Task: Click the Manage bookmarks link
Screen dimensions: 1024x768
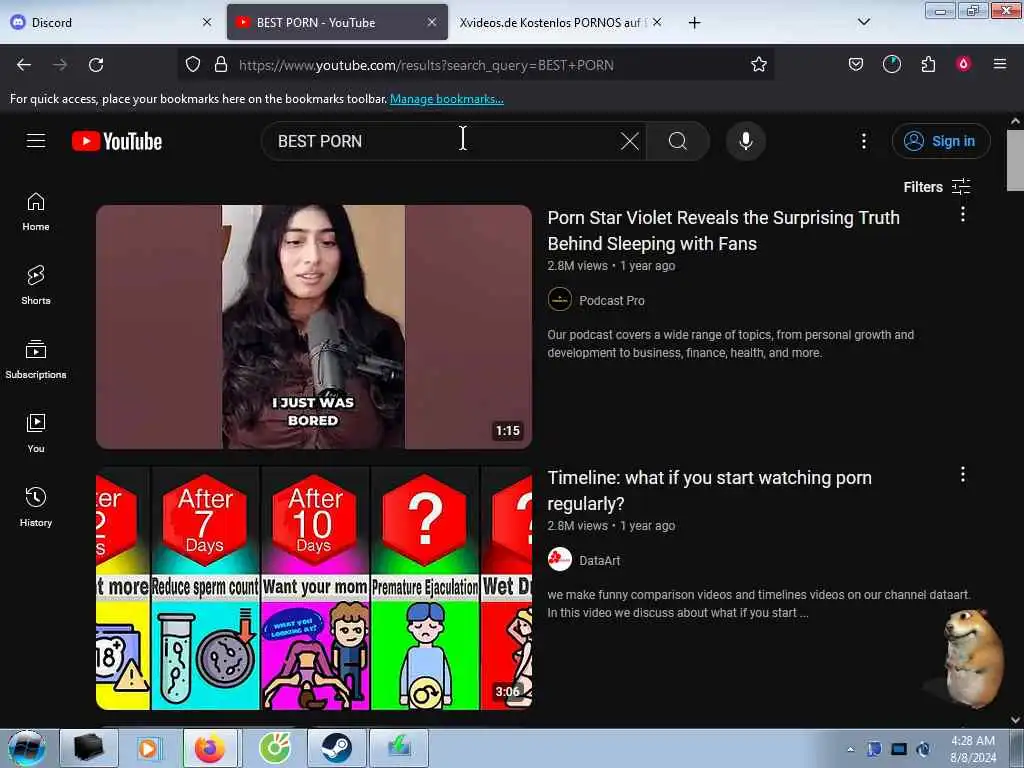Action: point(447,99)
